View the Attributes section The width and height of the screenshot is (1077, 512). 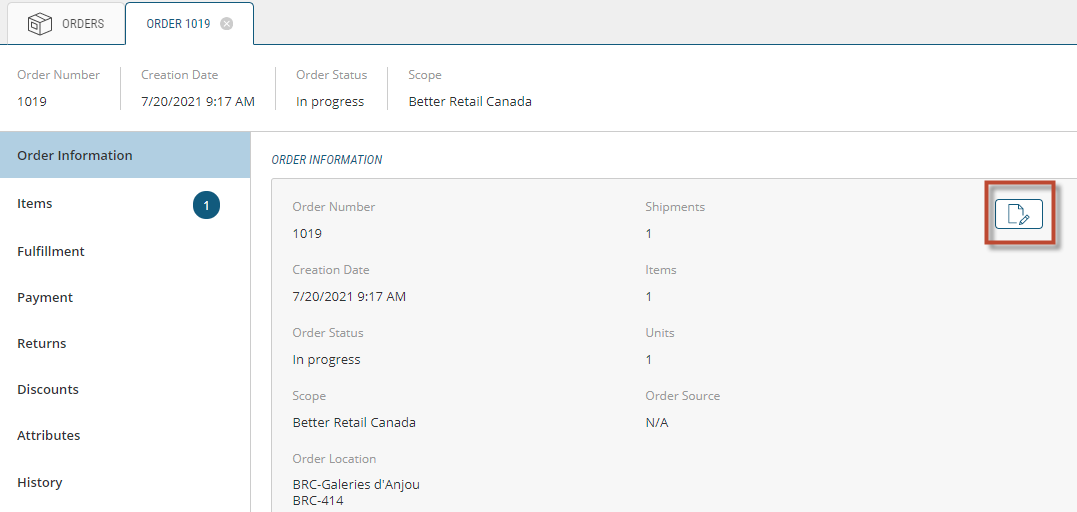pos(49,436)
